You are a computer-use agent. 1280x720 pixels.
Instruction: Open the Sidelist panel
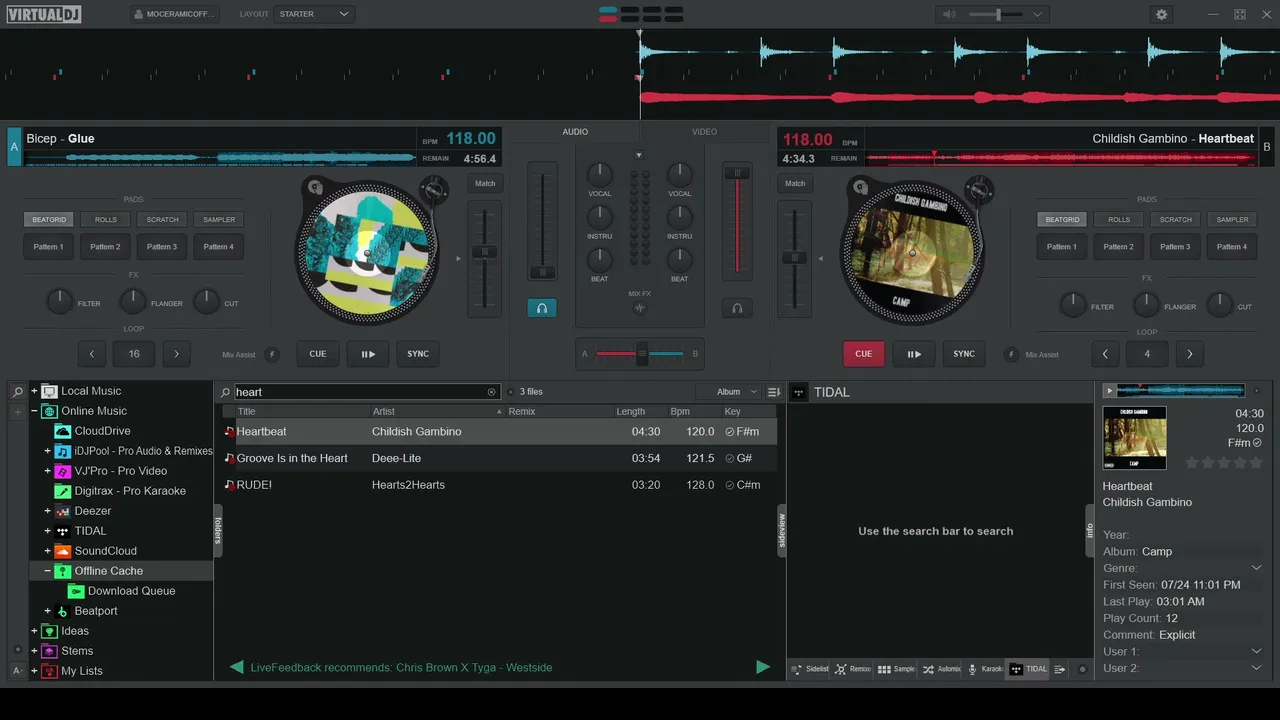click(810, 669)
